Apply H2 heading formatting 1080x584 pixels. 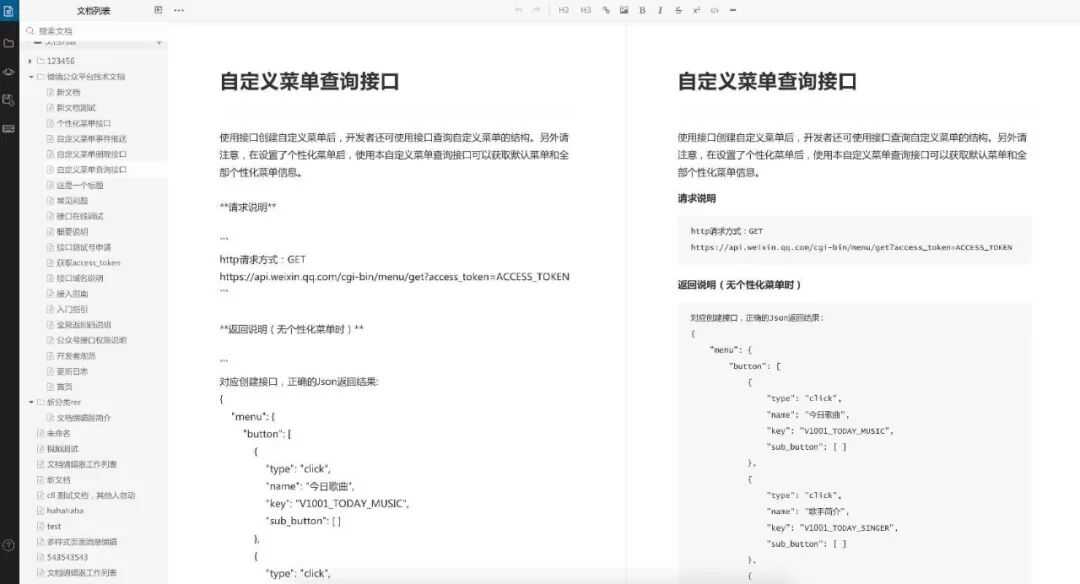(563, 10)
